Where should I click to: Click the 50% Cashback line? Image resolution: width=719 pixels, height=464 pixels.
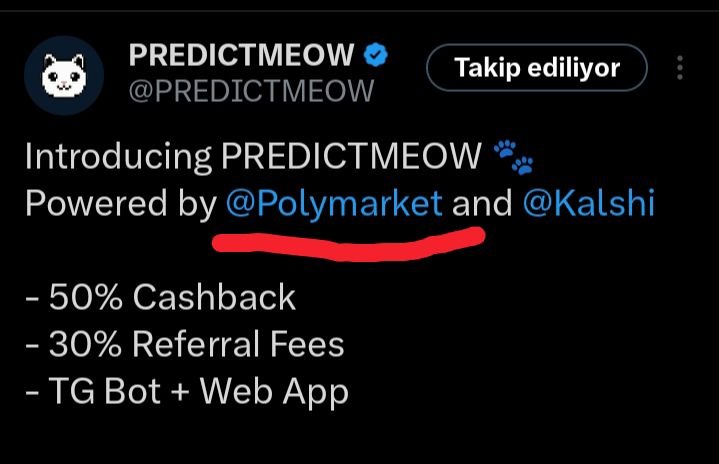(160, 297)
